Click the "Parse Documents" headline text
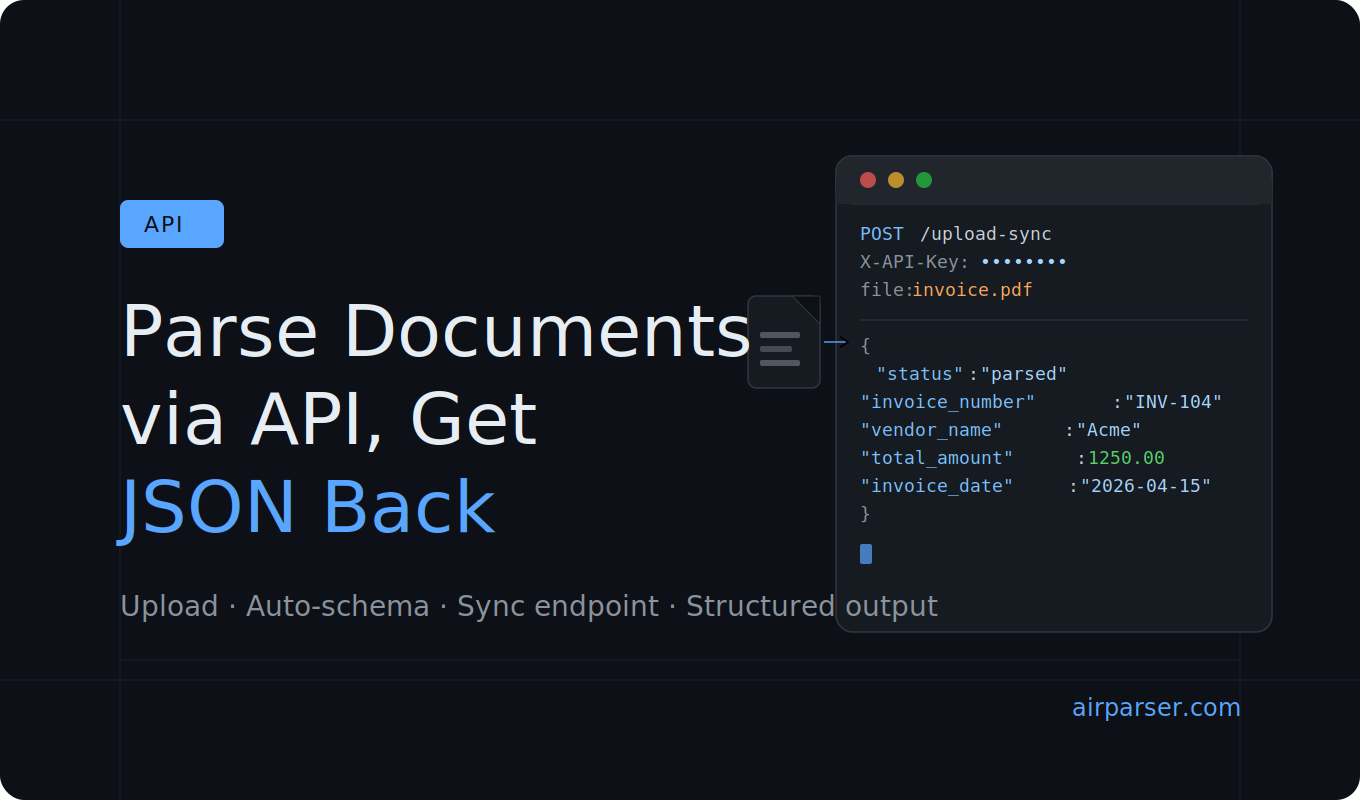The height and width of the screenshot is (800, 1360). pyautogui.click(x=436, y=332)
